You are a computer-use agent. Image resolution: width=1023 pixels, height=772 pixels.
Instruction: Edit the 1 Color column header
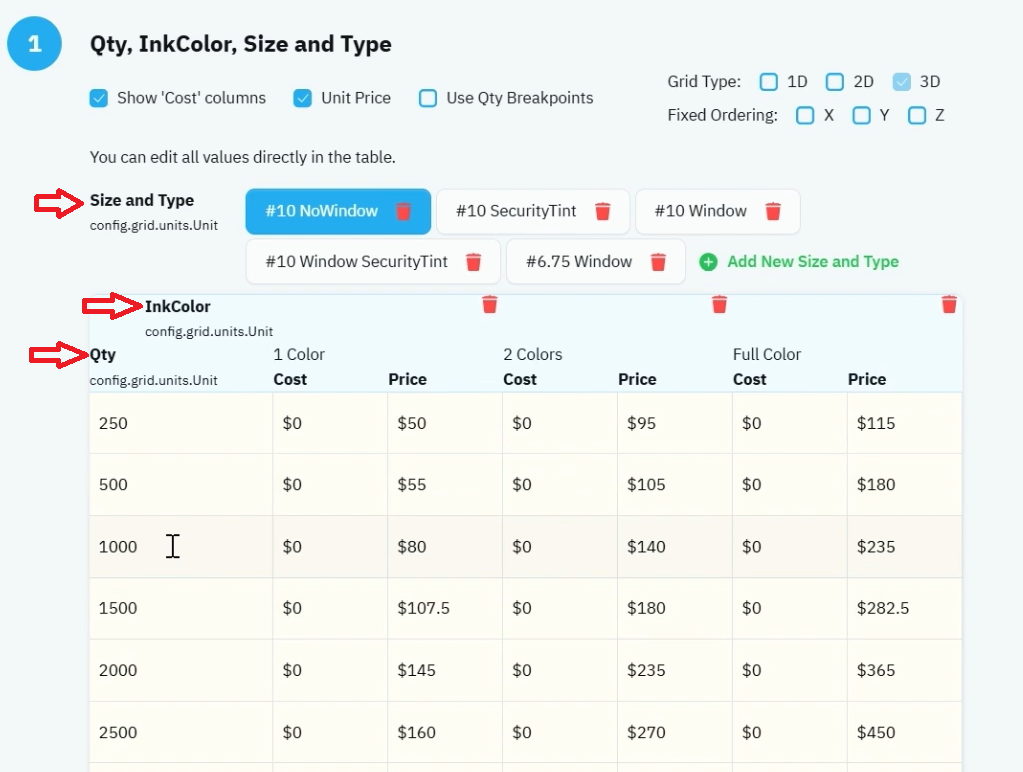(299, 354)
